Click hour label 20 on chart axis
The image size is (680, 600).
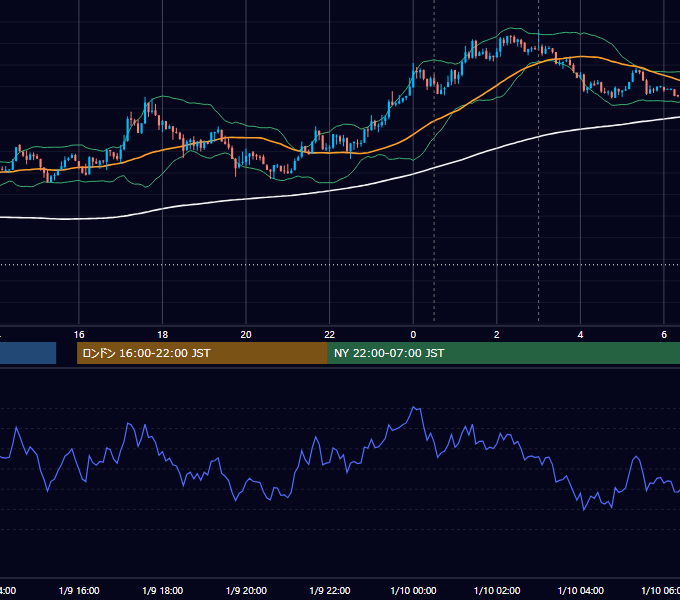tap(246, 335)
